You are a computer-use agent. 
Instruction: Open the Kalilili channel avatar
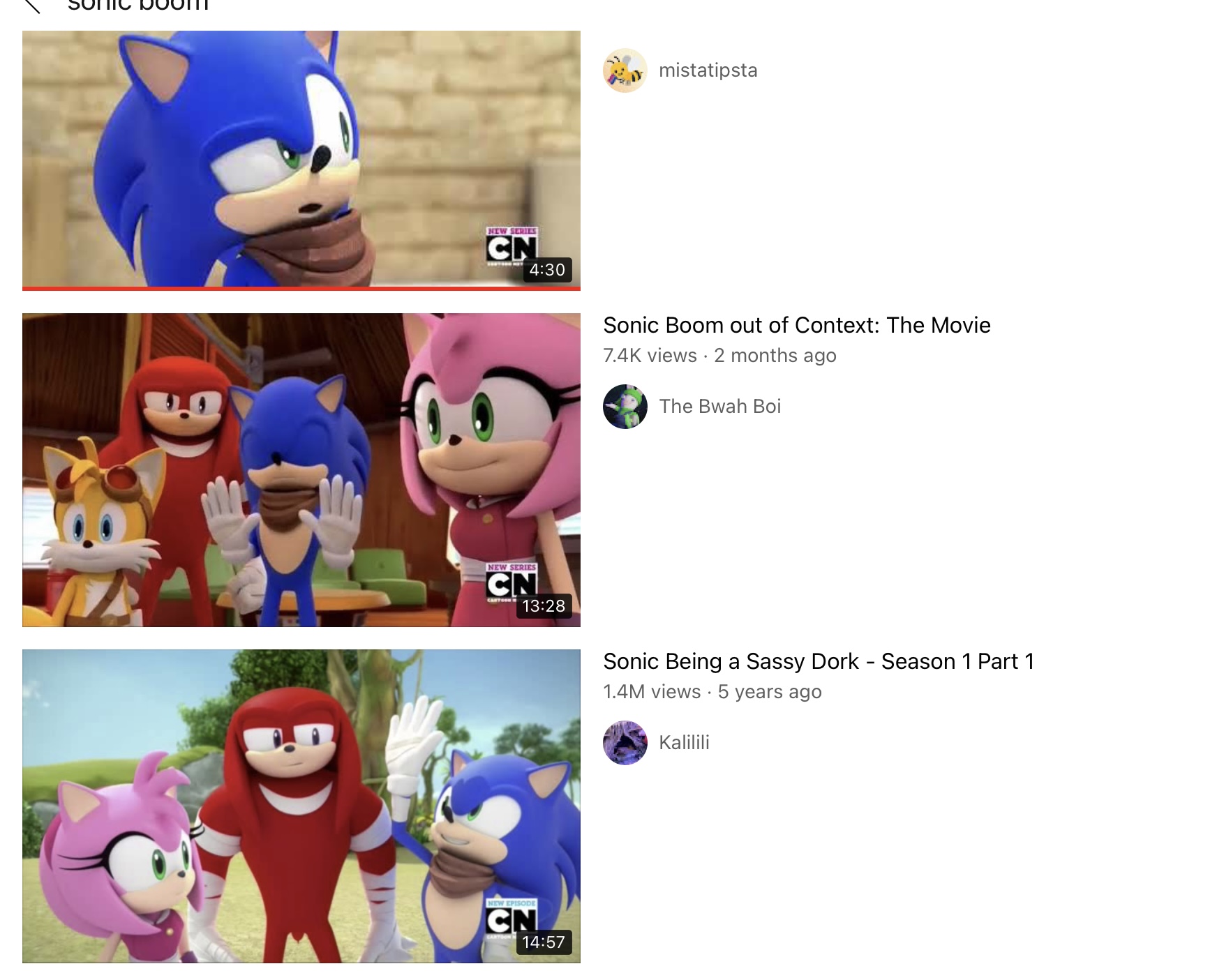[625, 743]
